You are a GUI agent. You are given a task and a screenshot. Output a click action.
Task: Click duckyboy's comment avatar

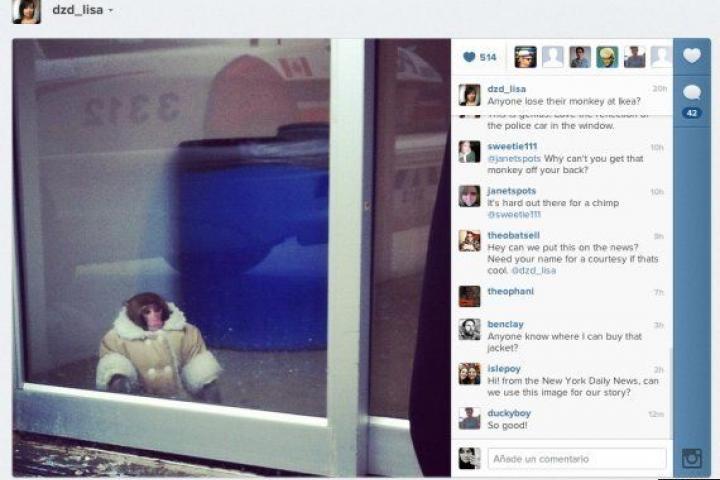click(469, 418)
